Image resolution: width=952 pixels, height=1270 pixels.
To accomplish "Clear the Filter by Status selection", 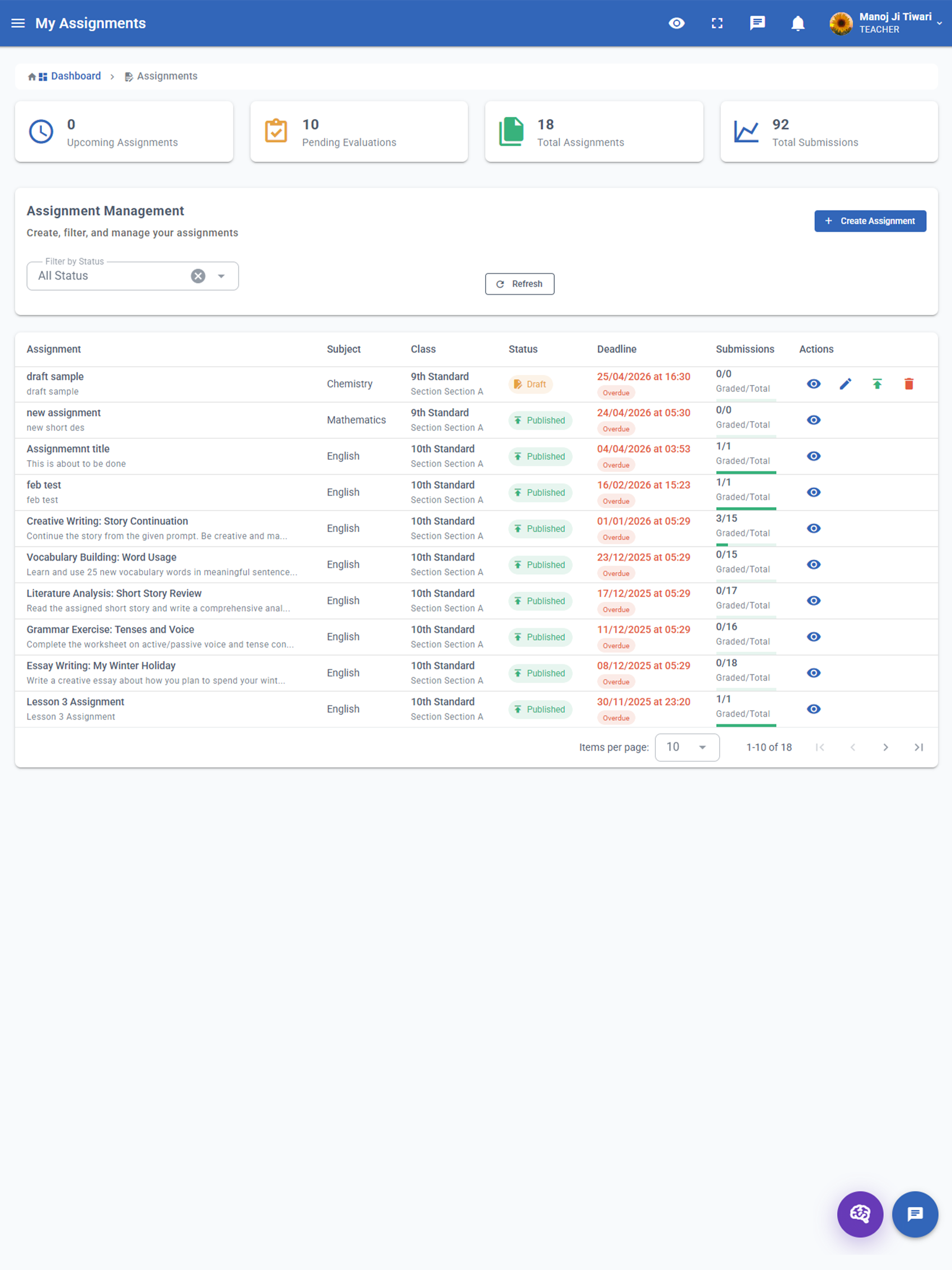I will (x=198, y=276).
